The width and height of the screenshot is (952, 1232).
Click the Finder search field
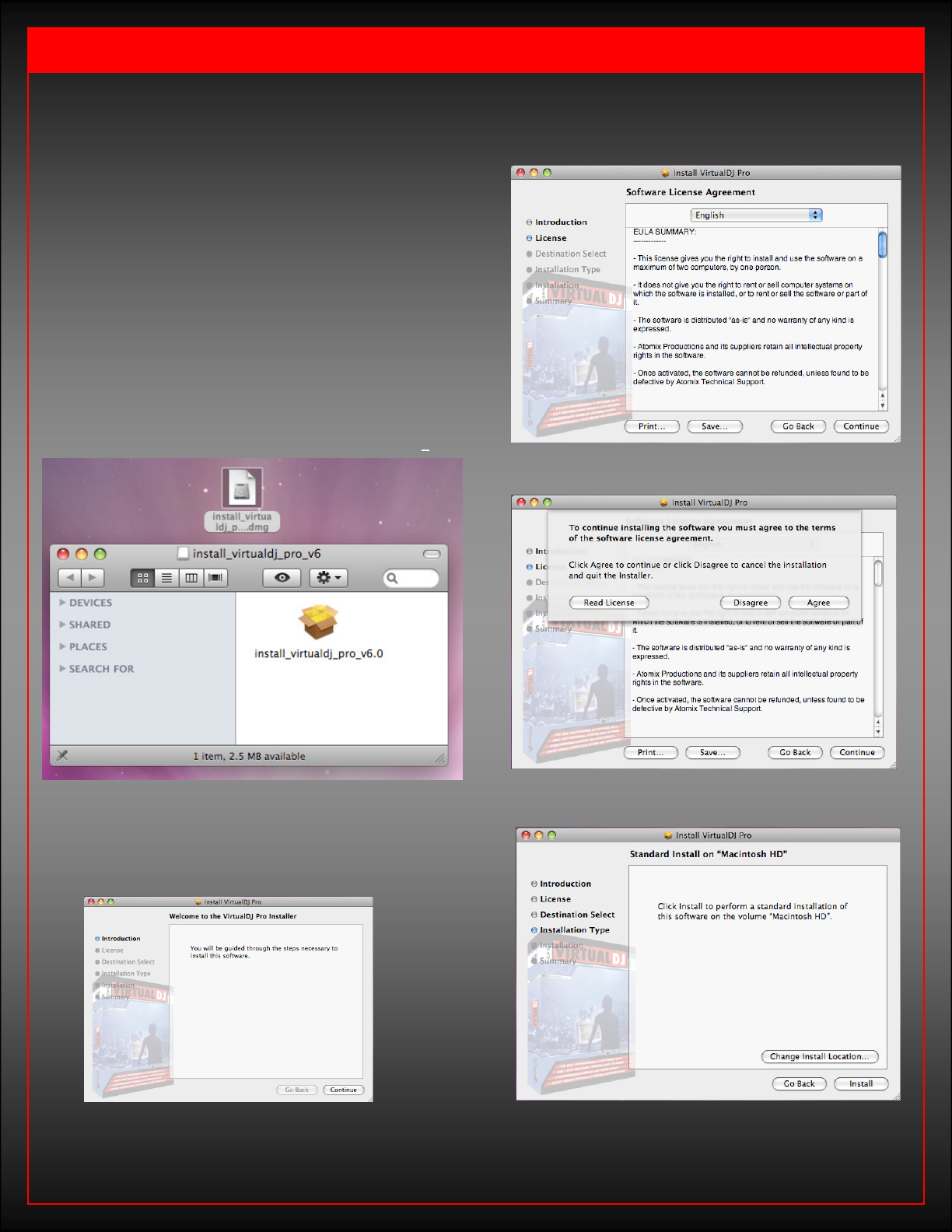coord(411,578)
